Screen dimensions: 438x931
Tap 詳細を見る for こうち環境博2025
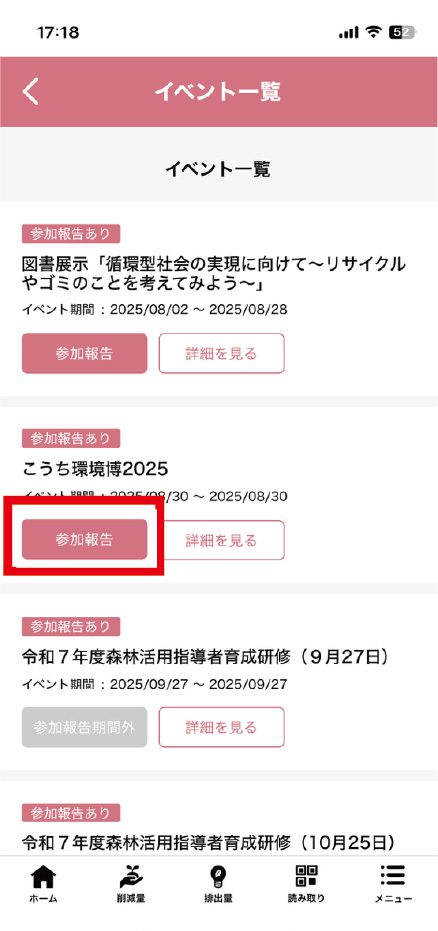[x=221, y=540]
